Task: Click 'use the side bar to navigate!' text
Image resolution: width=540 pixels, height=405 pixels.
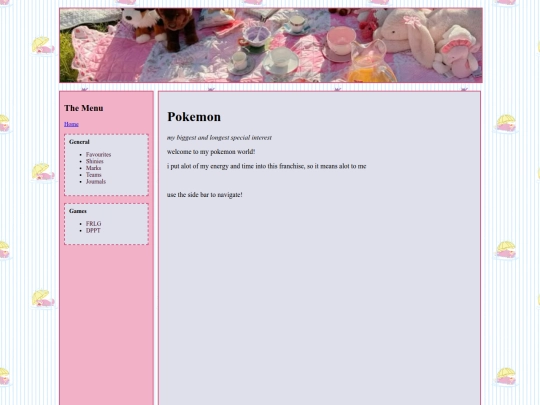Action: [x=205, y=195]
